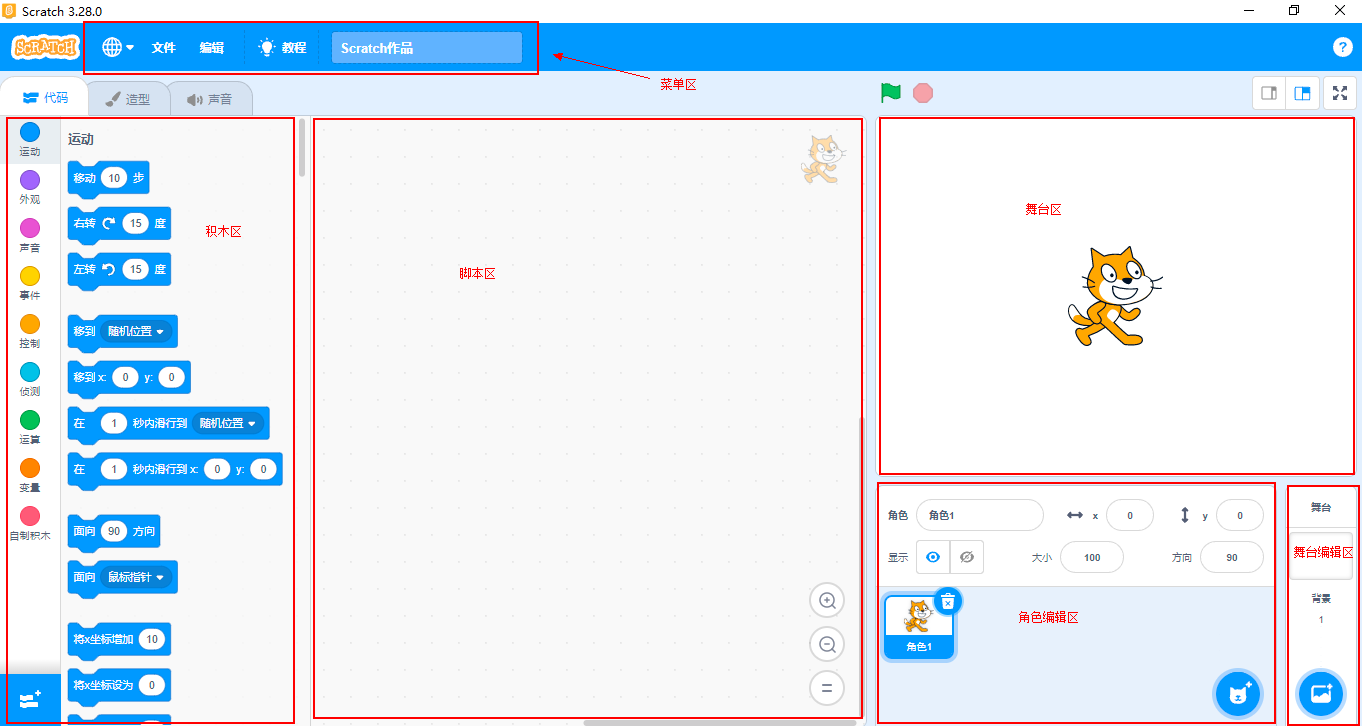The width and height of the screenshot is (1362, 726).
Task: Zoom in the script workspace
Action: coord(827,601)
